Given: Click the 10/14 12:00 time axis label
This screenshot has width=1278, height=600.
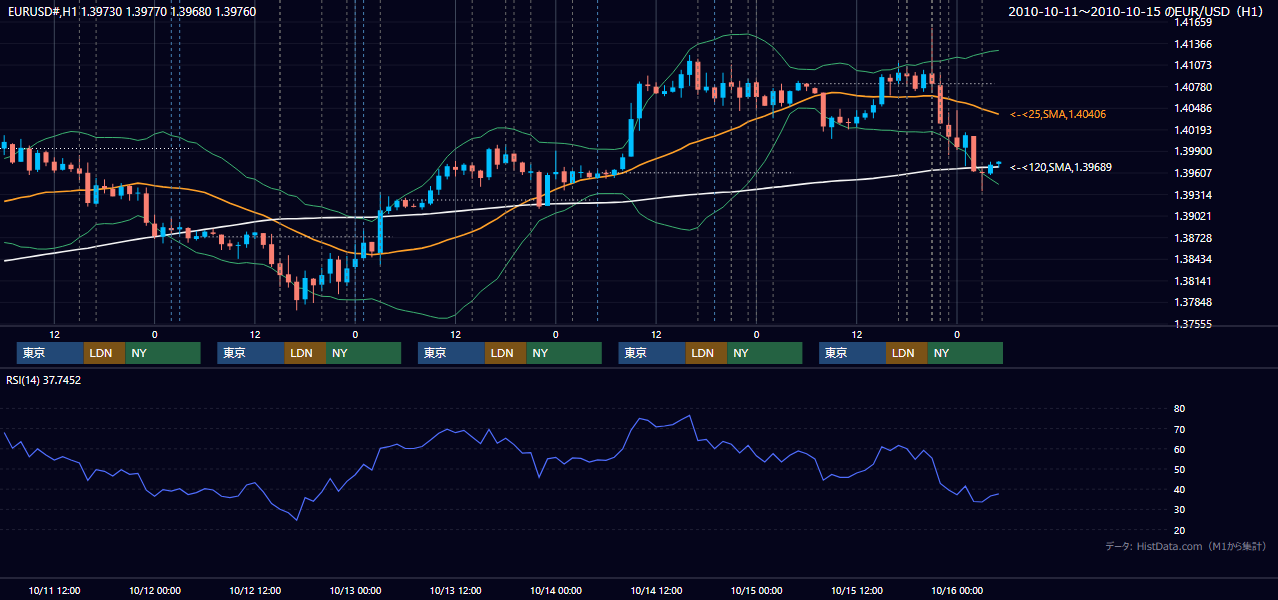Looking at the screenshot, I should click(656, 590).
